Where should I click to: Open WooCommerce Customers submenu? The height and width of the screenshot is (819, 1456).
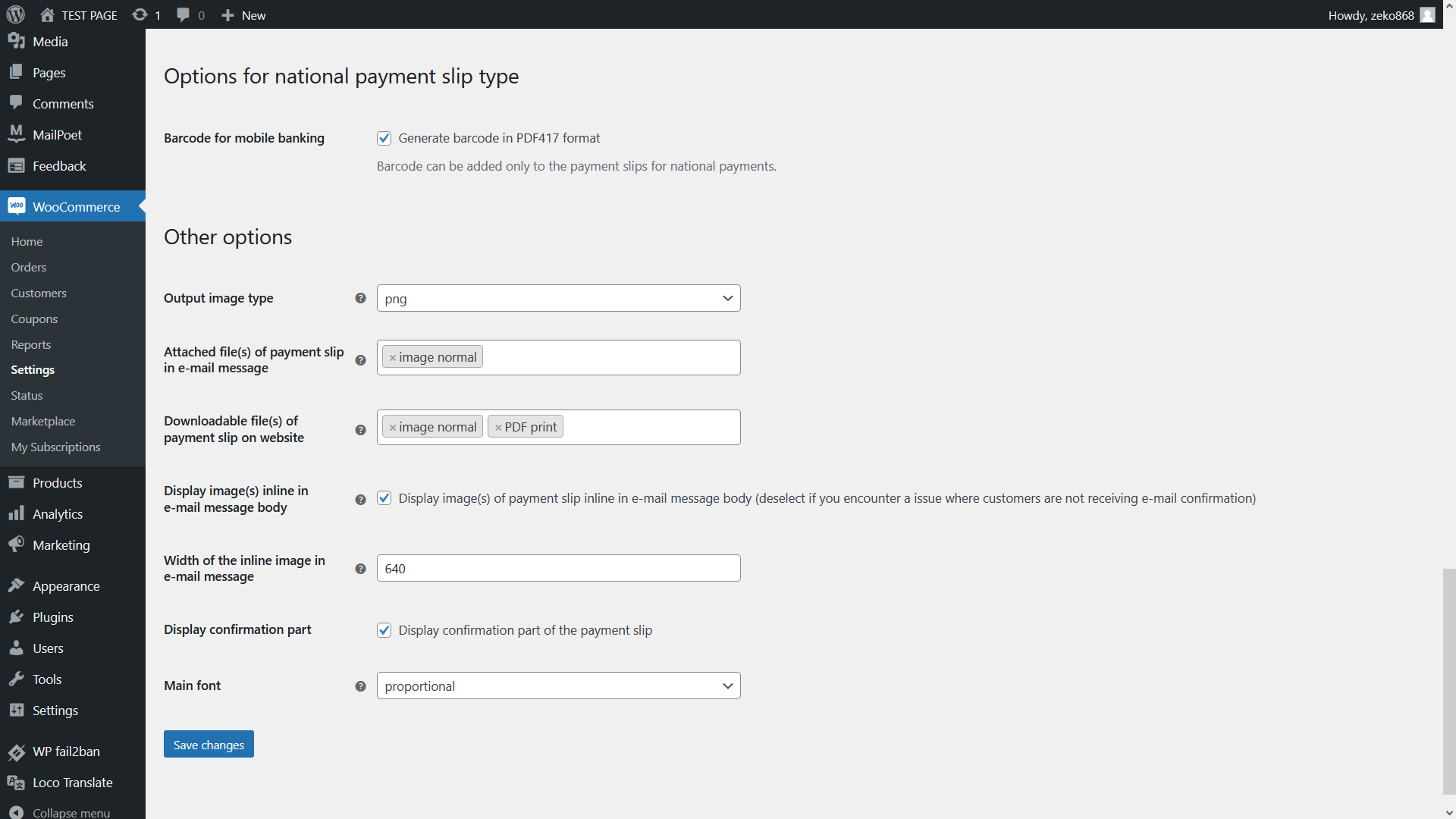(39, 293)
